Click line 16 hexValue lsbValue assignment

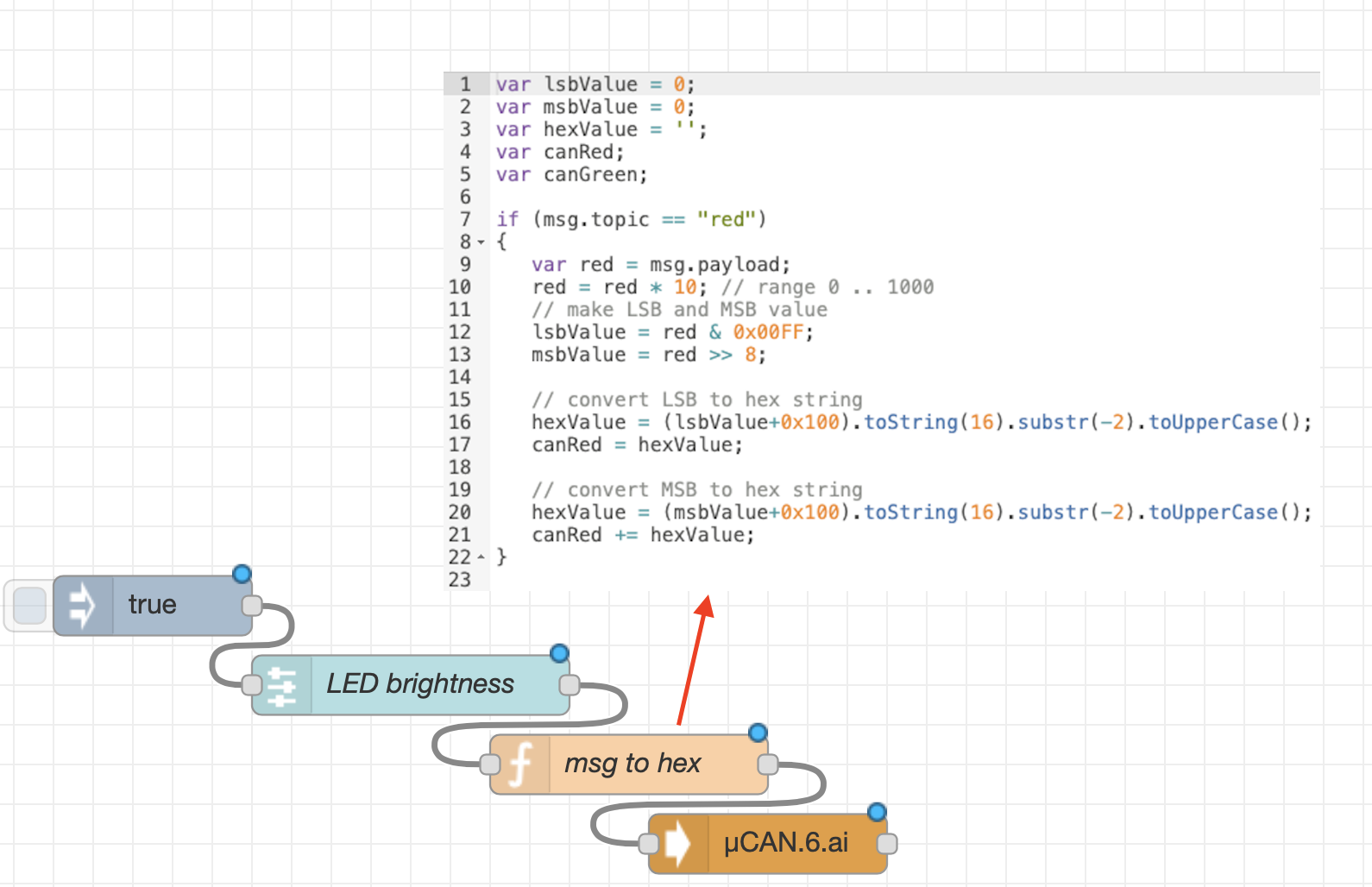[x=922, y=422]
